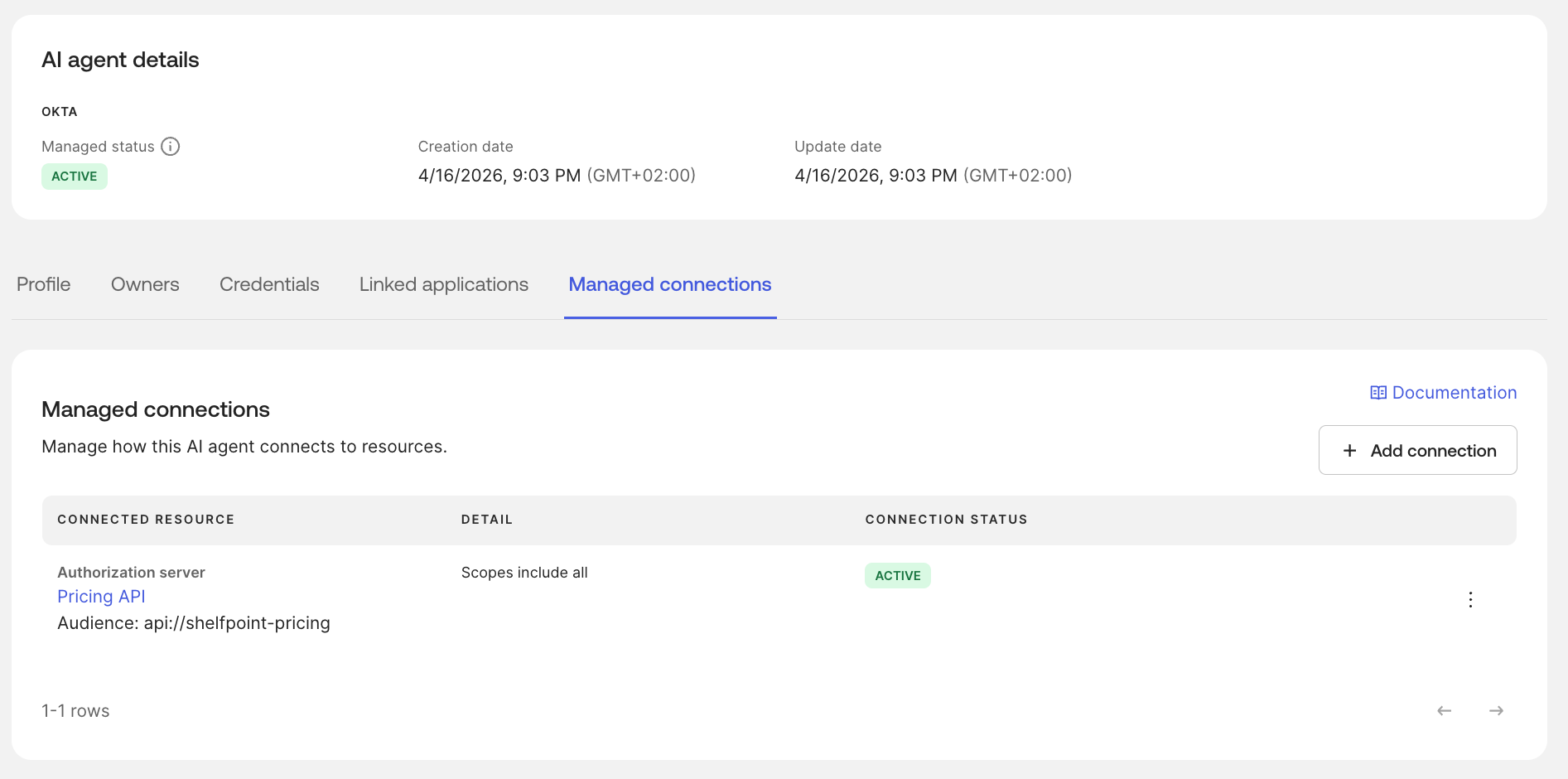
Task: Click the Documentation book icon
Action: point(1378,392)
